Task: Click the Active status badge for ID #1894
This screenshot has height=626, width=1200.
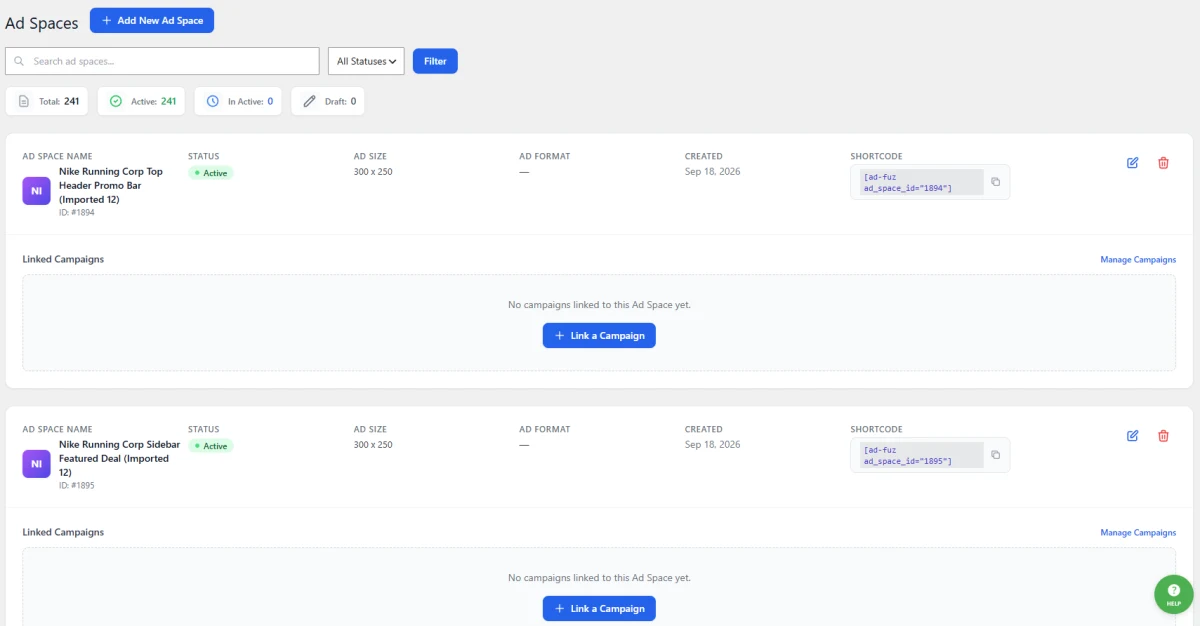Action: 211,173
